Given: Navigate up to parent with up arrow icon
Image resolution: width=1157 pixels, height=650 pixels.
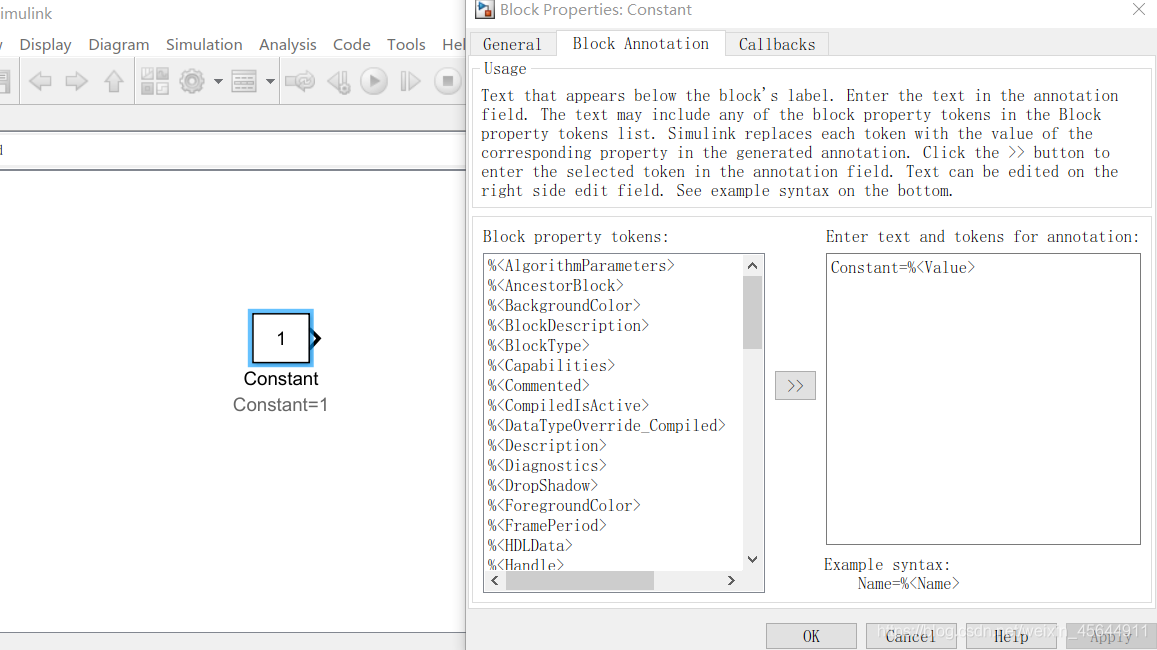Looking at the screenshot, I should 114,81.
